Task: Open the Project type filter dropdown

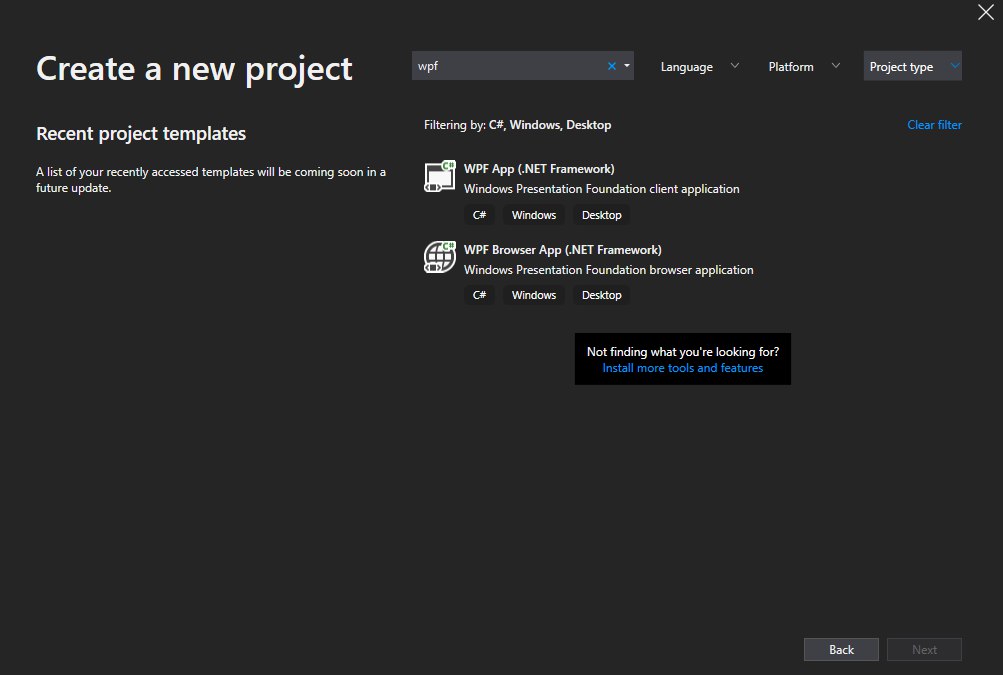Action: pyautogui.click(x=913, y=66)
